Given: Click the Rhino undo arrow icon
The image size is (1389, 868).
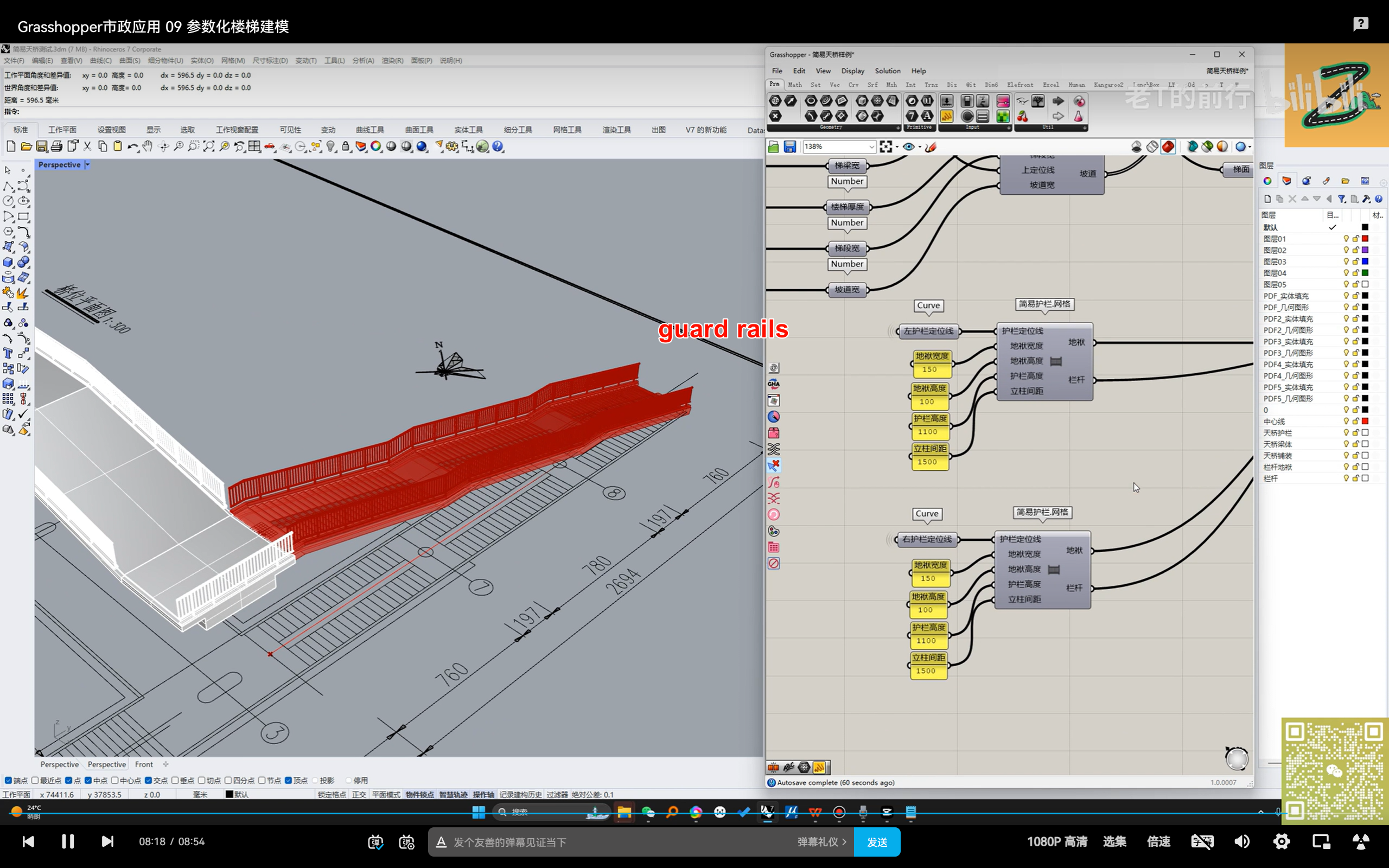Looking at the screenshot, I should [x=131, y=147].
